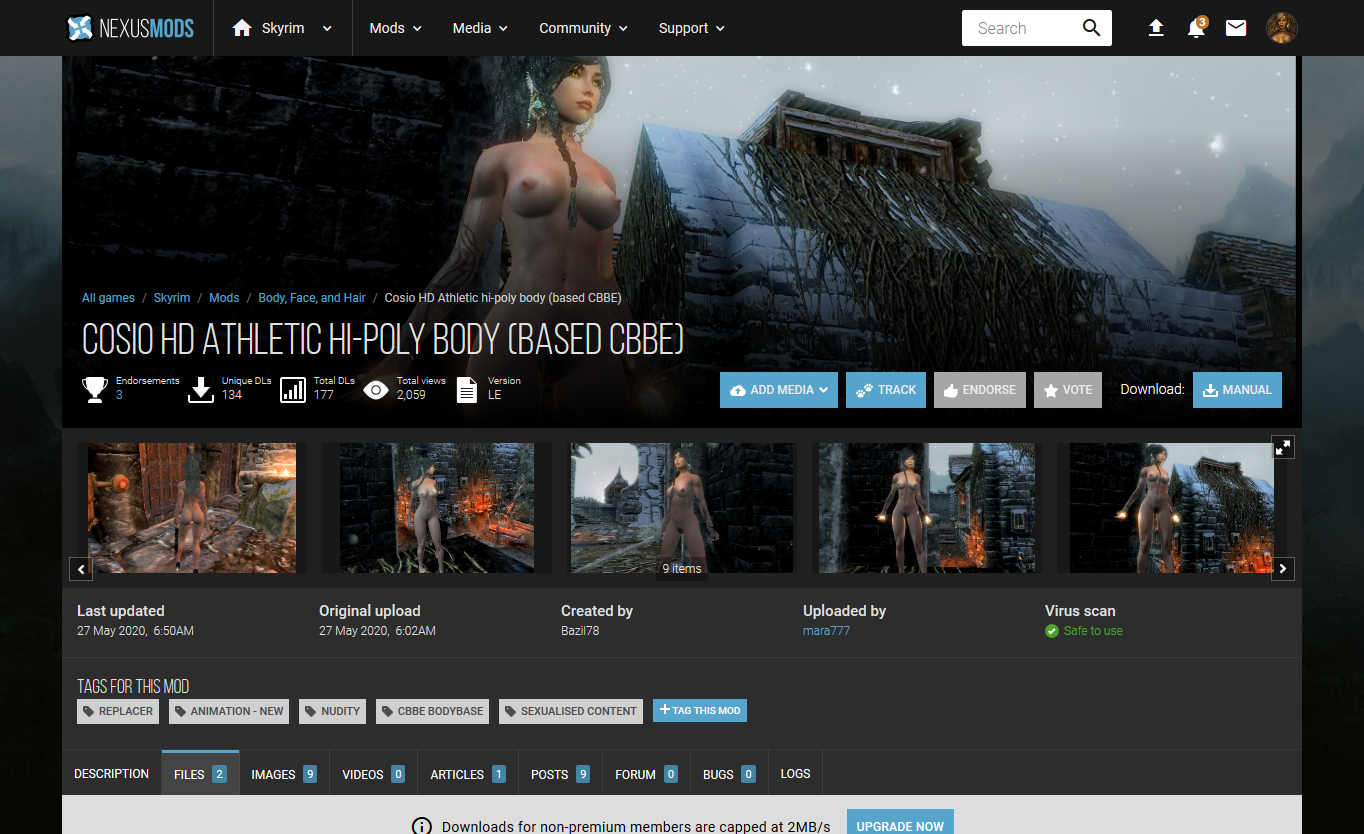Open the user avatar menu
Viewport: 1364px width, 834px height.
[1281, 28]
